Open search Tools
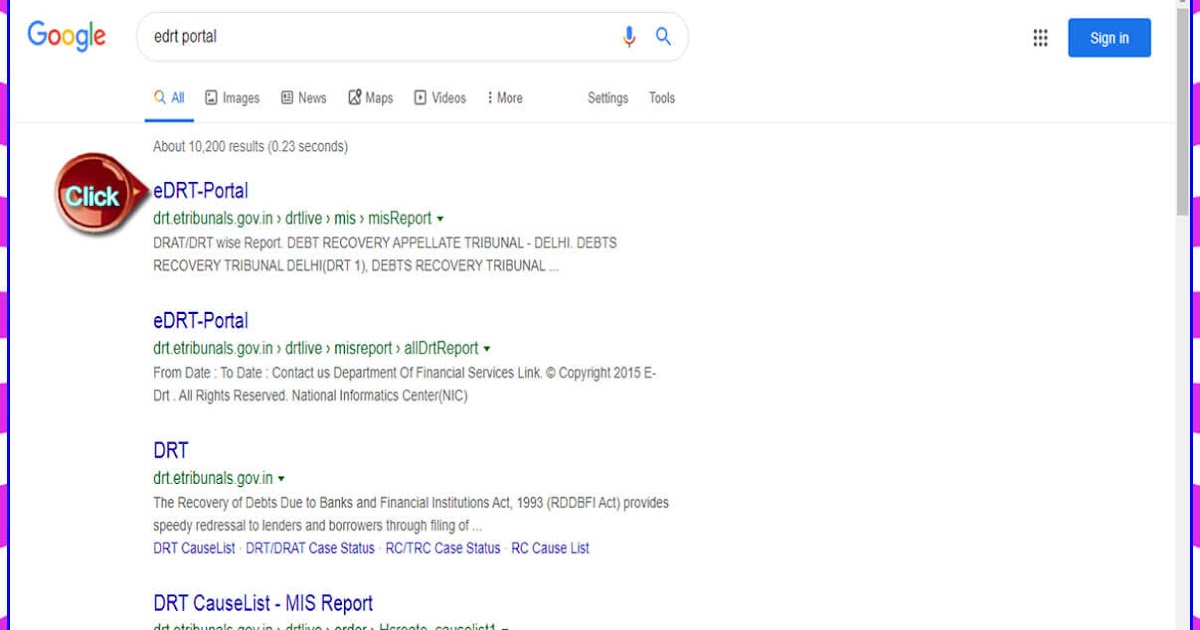This screenshot has width=1200, height=630. [662, 98]
